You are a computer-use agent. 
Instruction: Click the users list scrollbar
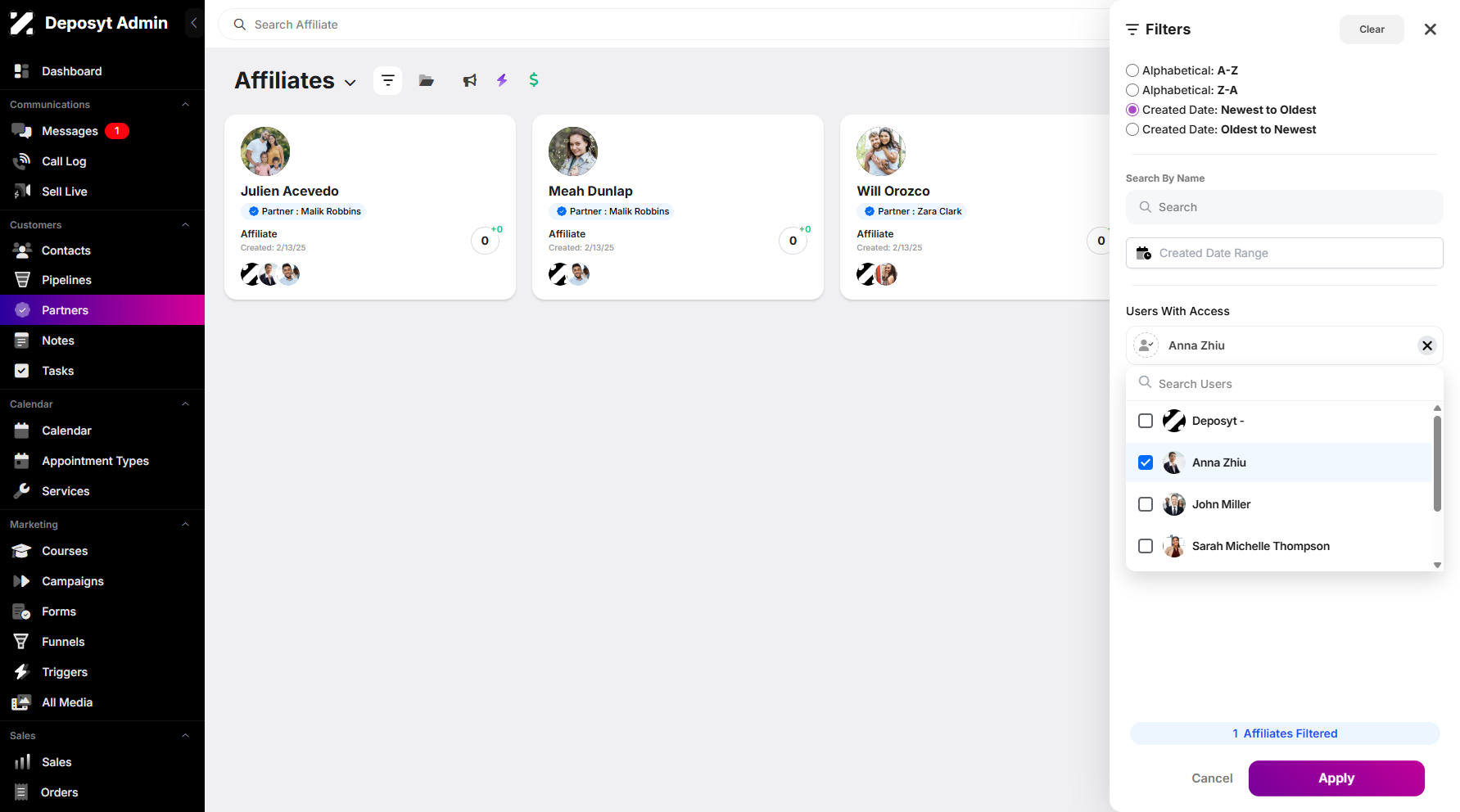click(x=1437, y=463)
